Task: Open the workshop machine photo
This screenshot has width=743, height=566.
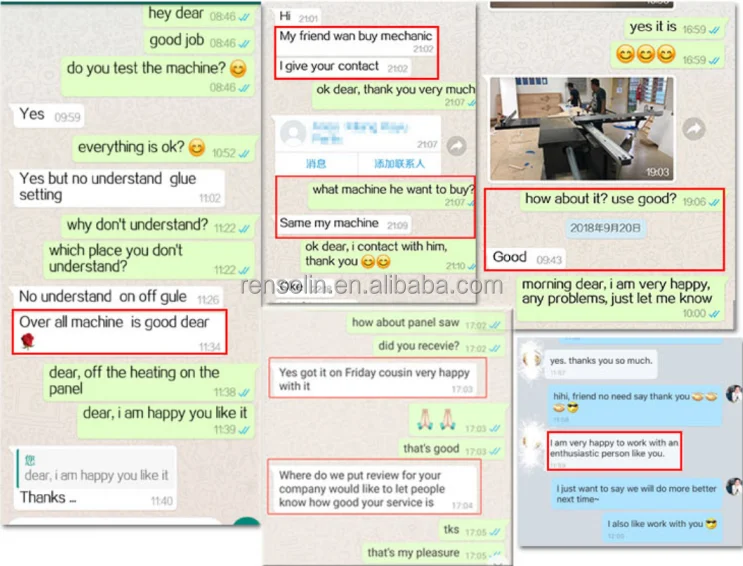Action: pyautogui.click(x=581, y=128)
